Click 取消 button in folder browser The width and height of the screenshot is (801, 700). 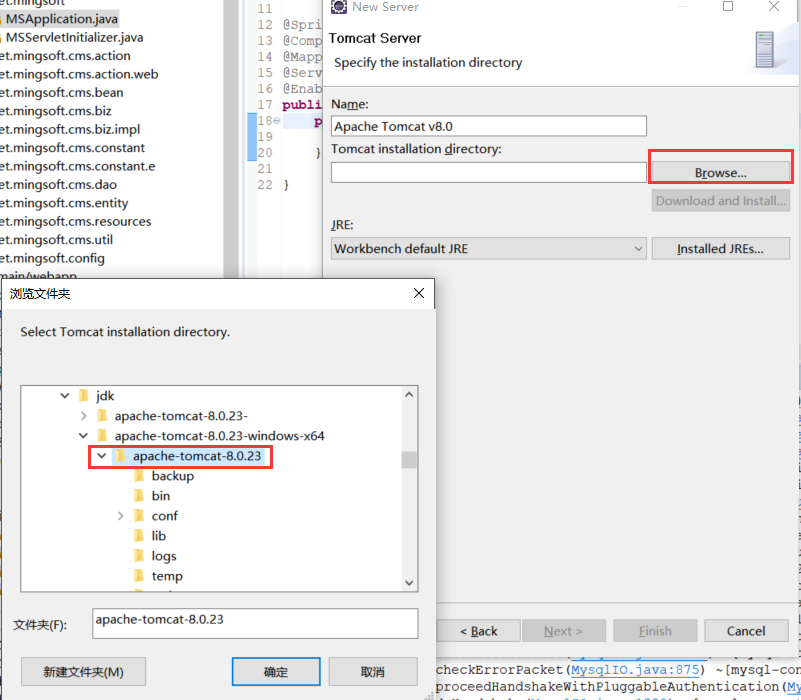coord(372,672)
